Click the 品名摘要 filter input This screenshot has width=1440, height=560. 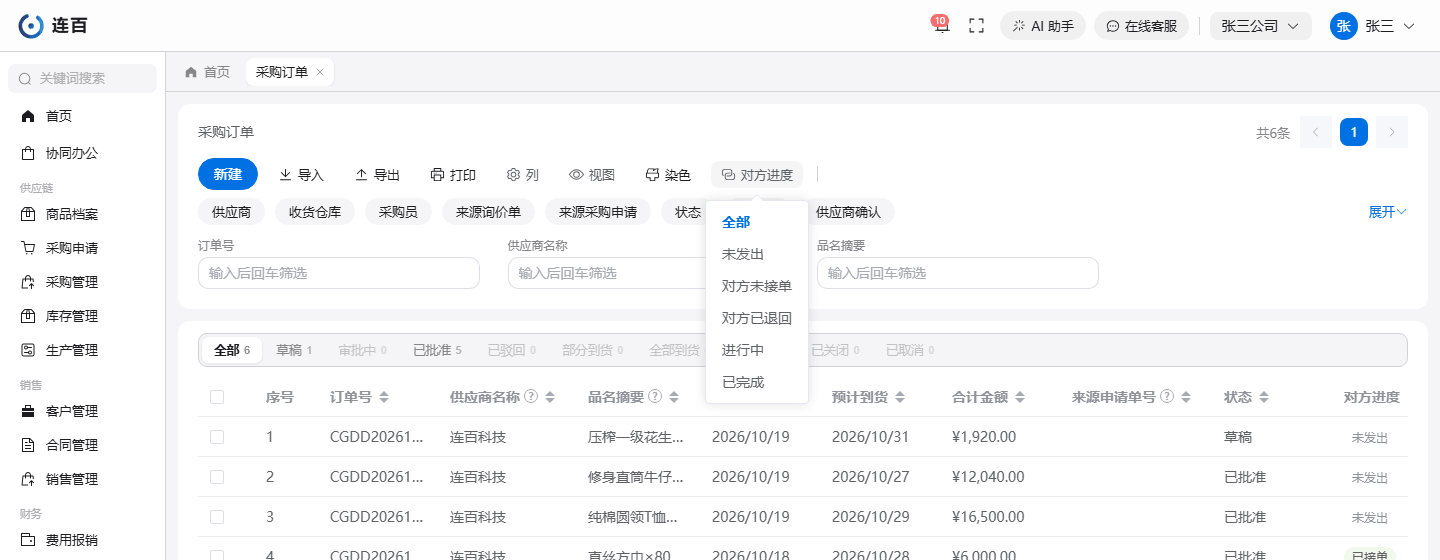[958, 273]
